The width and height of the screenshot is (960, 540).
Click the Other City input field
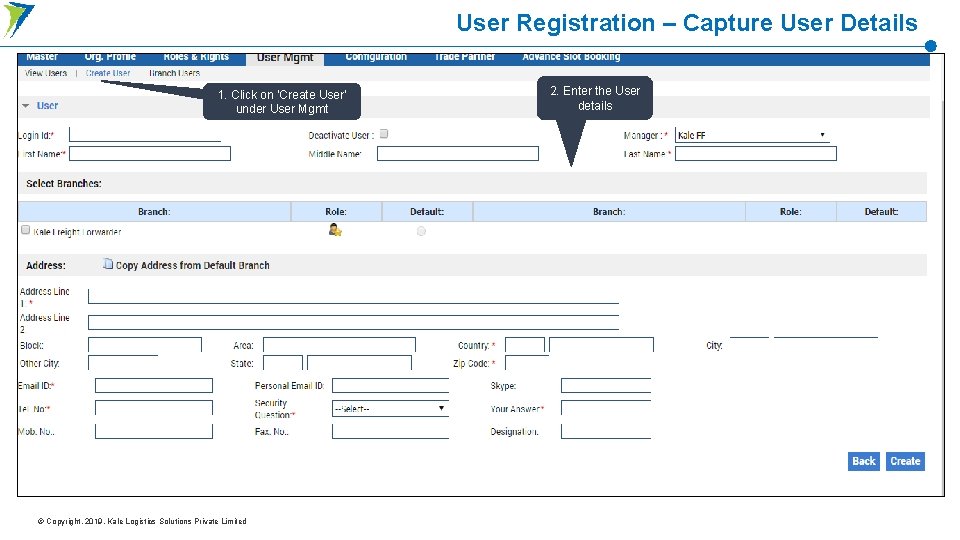[123, 362]
